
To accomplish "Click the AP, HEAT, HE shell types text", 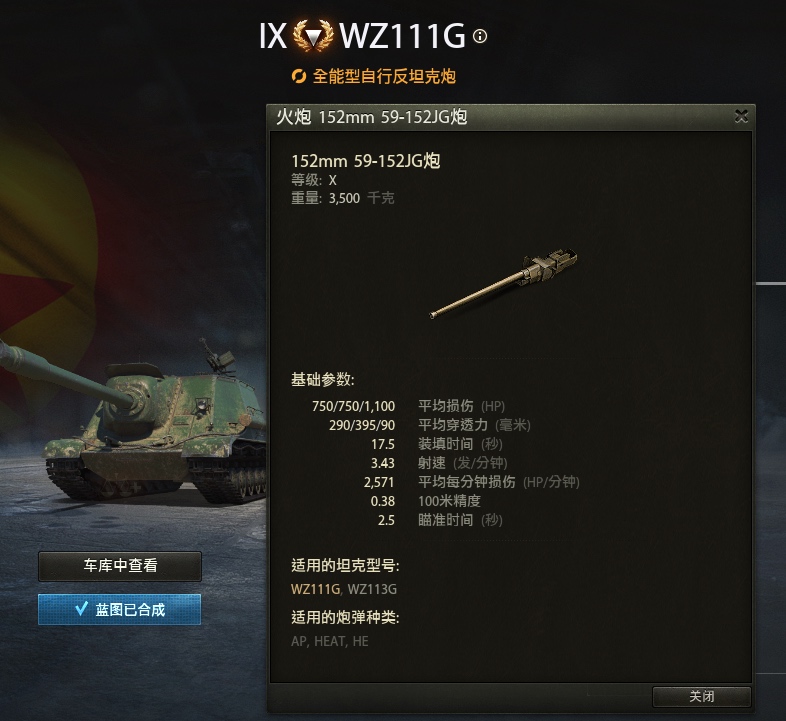I will pos(329,641).
